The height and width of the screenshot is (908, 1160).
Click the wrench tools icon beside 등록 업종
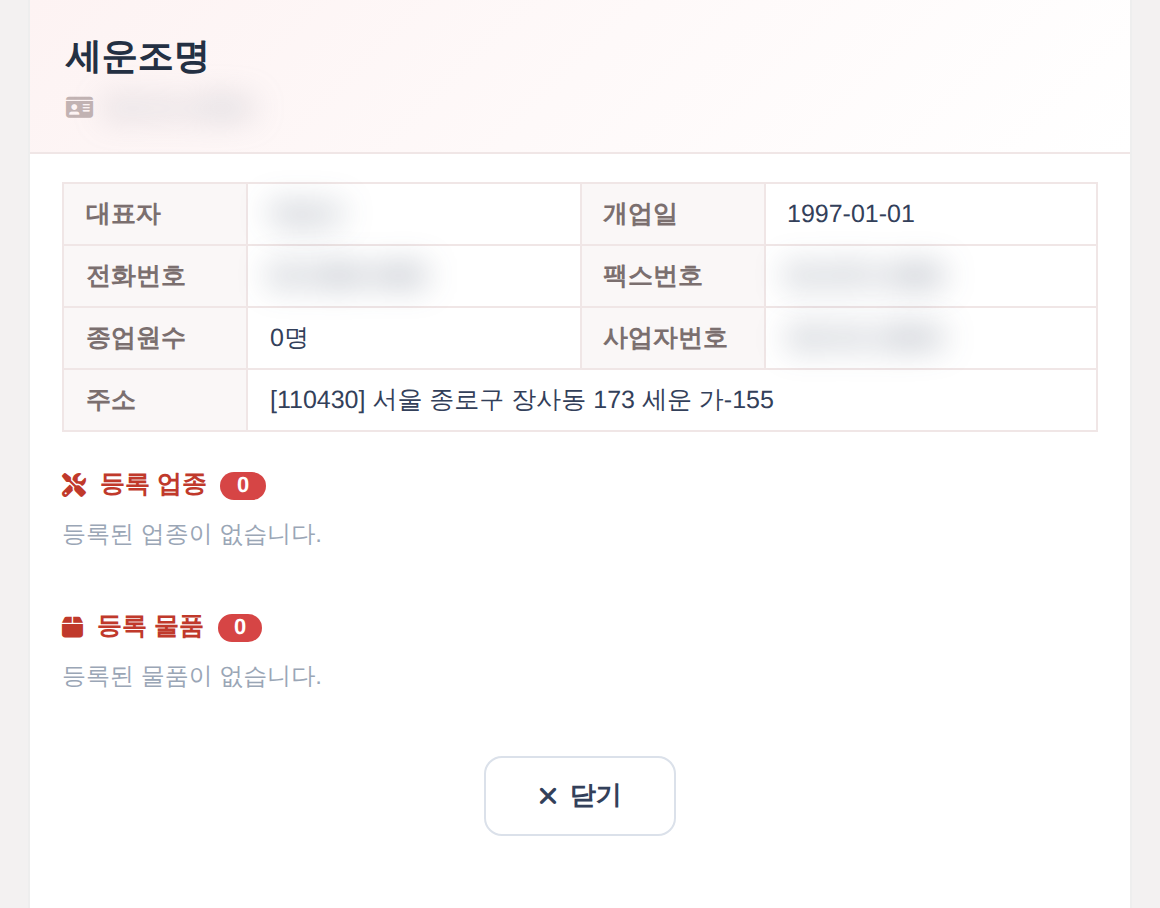[x=74, y=485]
